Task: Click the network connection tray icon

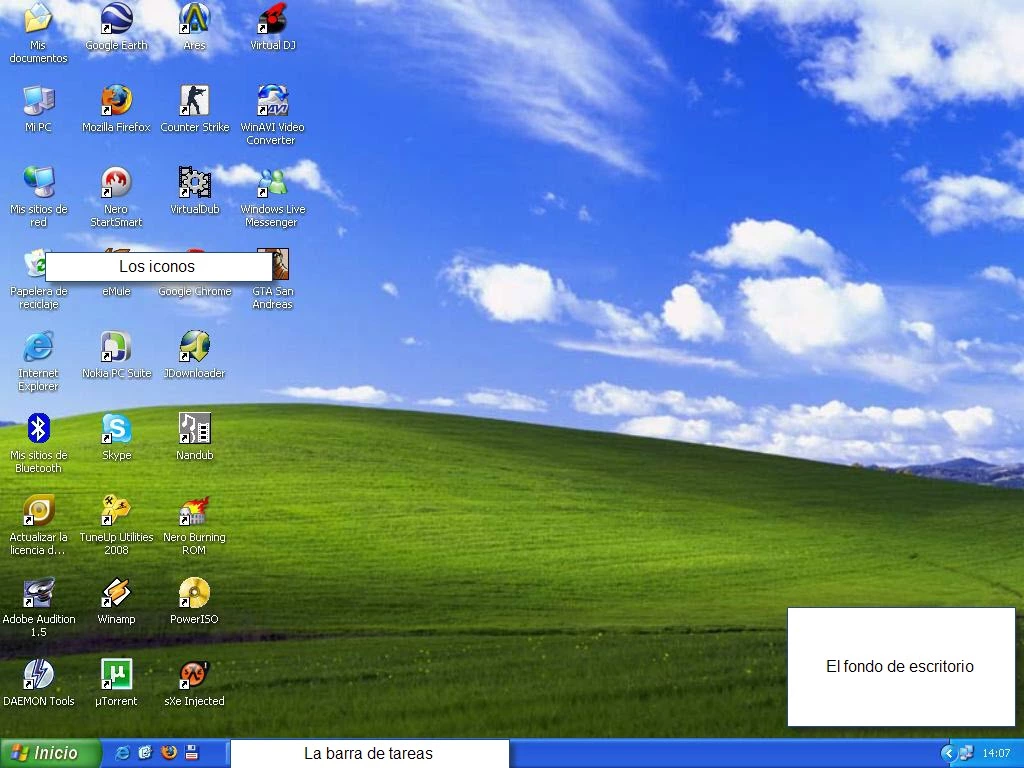Action: (x=966, y=754)
